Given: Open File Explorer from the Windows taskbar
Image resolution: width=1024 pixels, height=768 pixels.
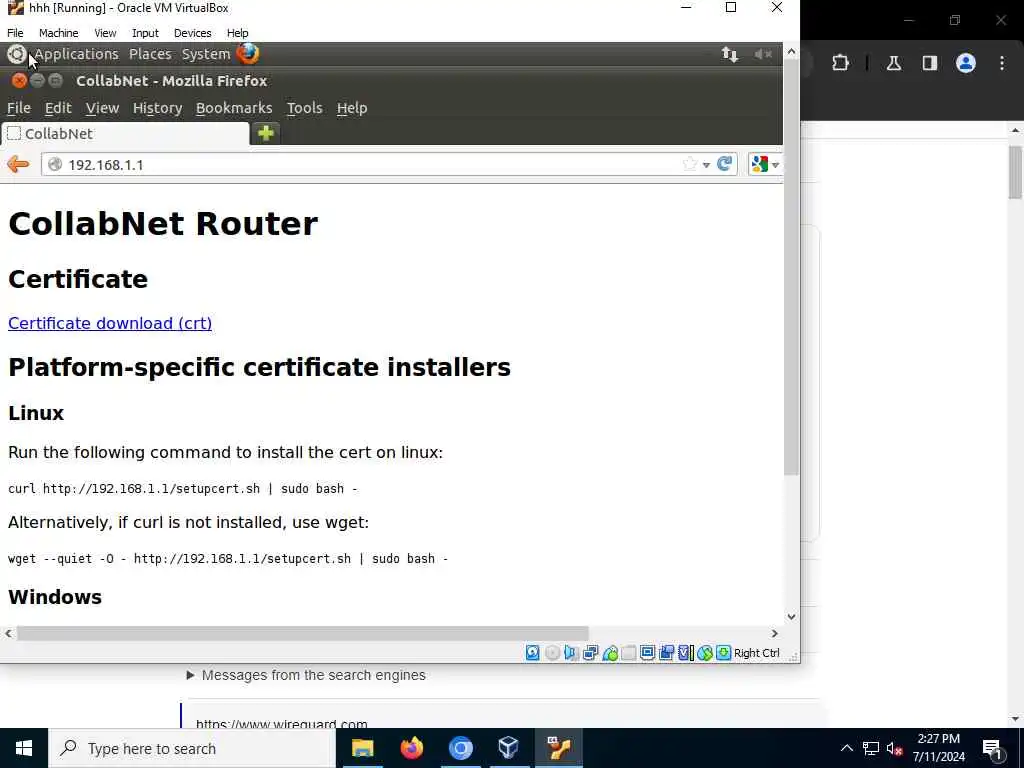Looking at the screenshot, I should click(362, 748).
